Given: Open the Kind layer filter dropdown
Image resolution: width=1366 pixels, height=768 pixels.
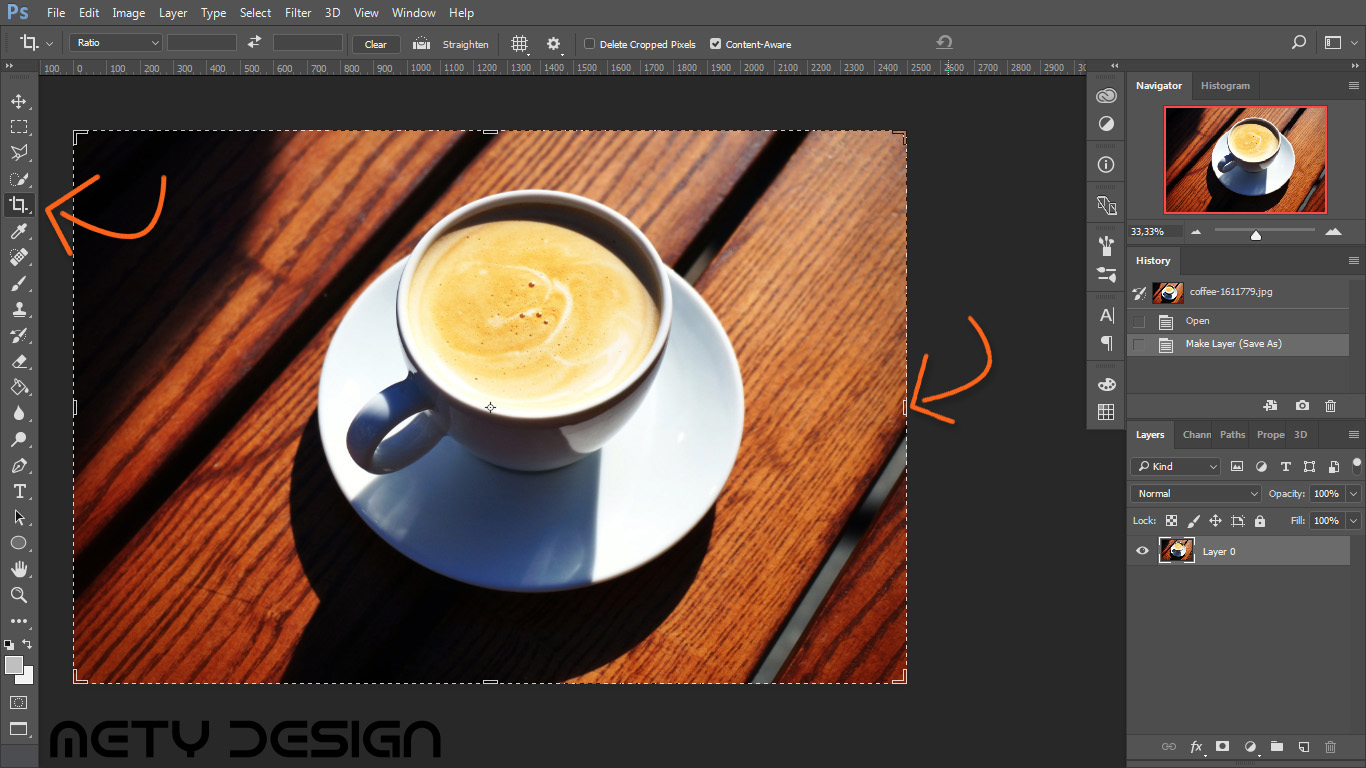Looking at the screenshot, I should [1176, 466].
